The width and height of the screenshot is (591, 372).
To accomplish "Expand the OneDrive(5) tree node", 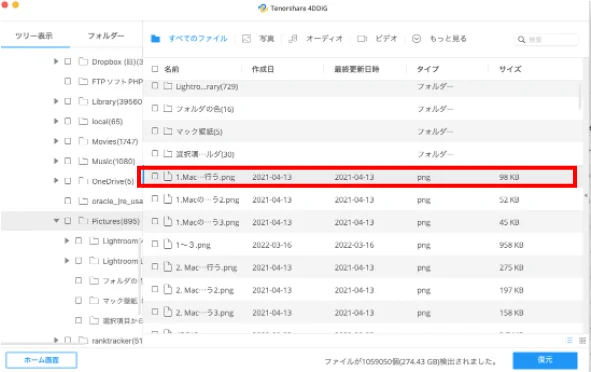I will (x=56, y=181).
